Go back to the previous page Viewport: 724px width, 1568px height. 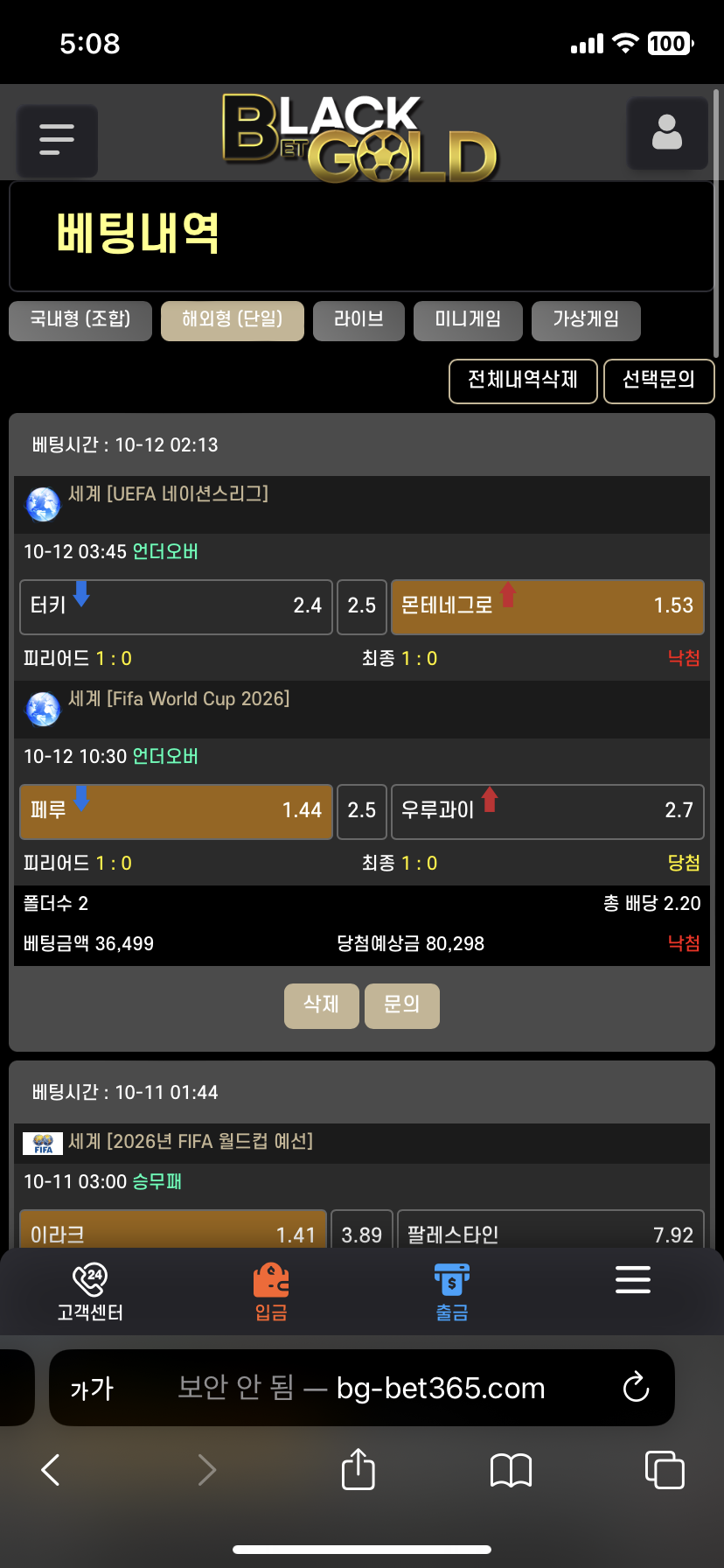coord(51,1470)
